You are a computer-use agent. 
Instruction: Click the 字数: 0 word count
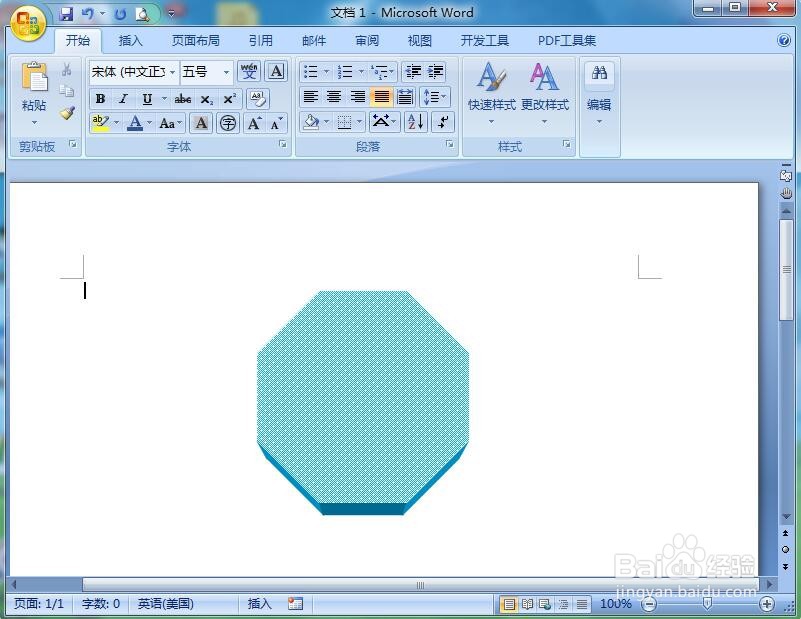(x=101, y=604)
